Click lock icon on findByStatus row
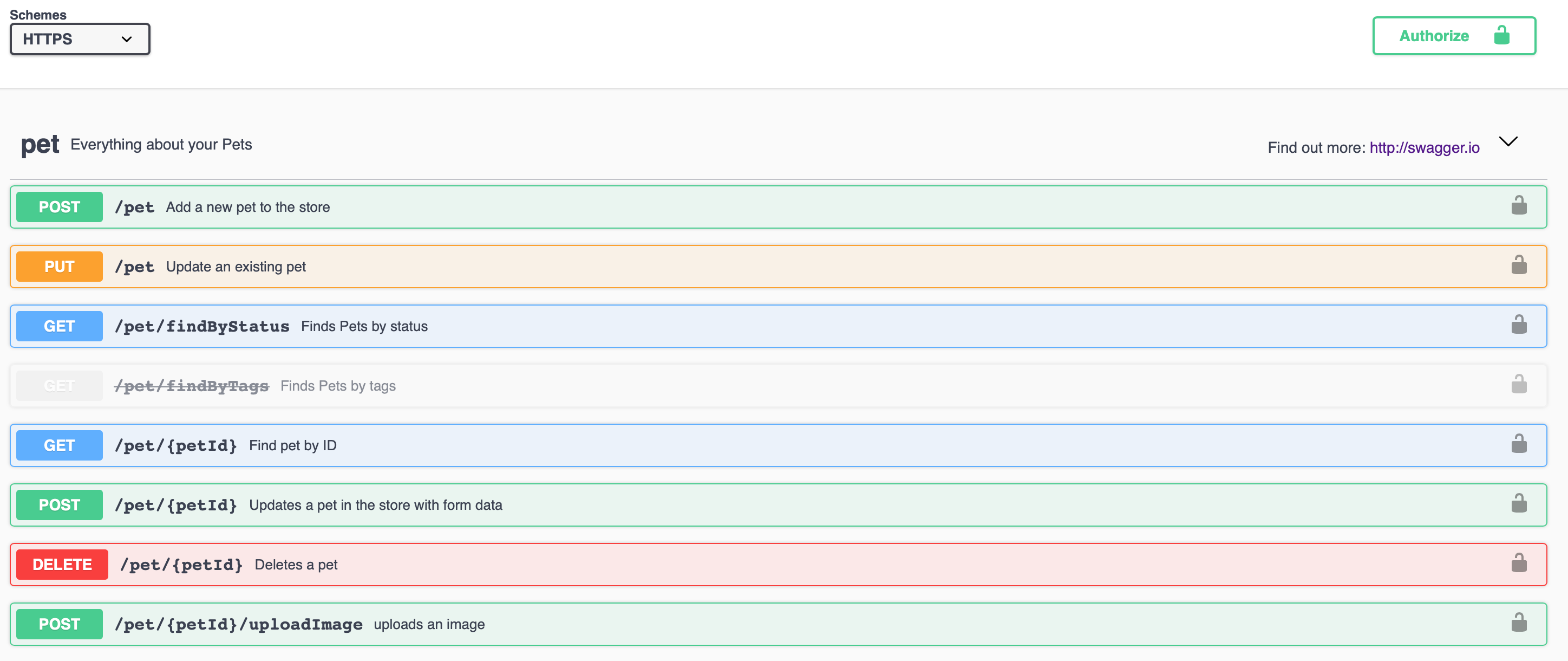The image size is (1568, 661). pyautogui.click(x=1519, y=325)
